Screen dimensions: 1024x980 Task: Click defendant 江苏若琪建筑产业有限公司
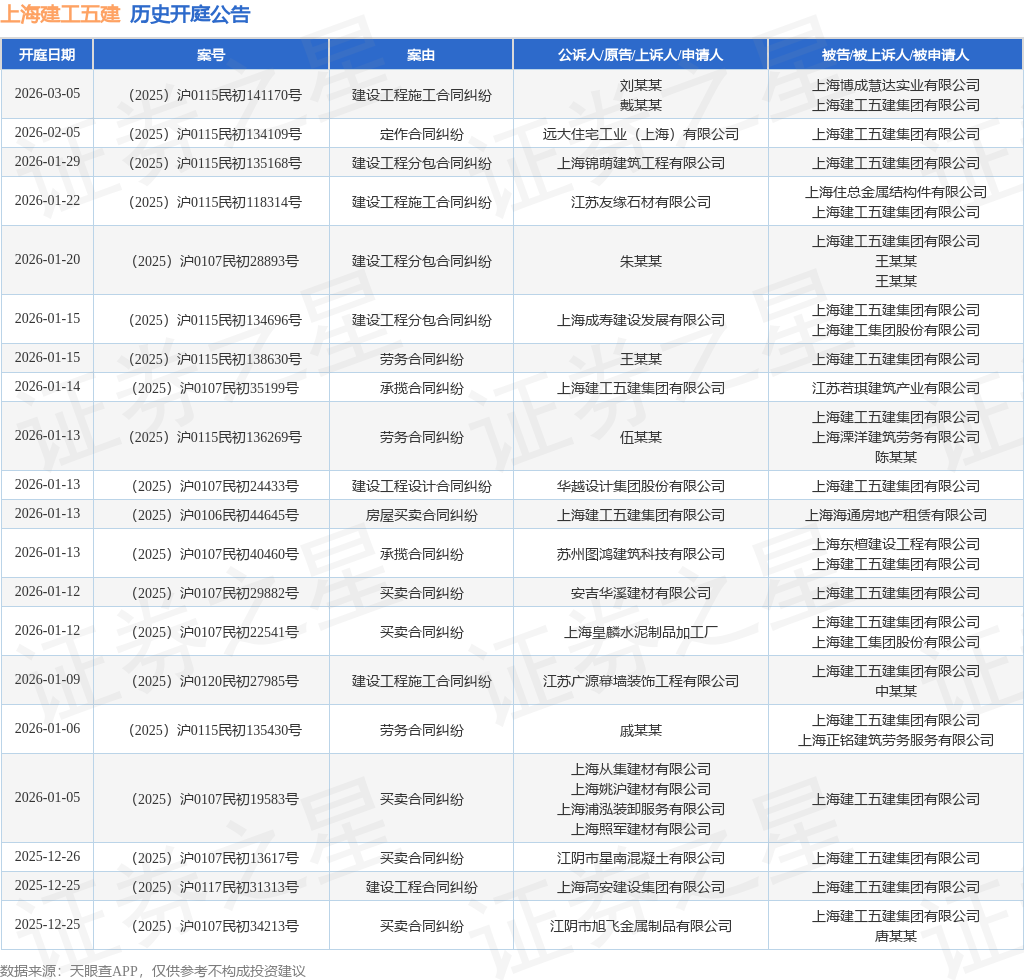coord(895,388)
